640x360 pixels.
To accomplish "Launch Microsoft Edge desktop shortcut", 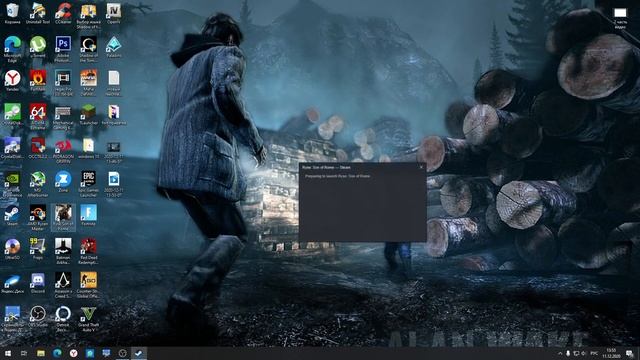I will pos(13,49).
